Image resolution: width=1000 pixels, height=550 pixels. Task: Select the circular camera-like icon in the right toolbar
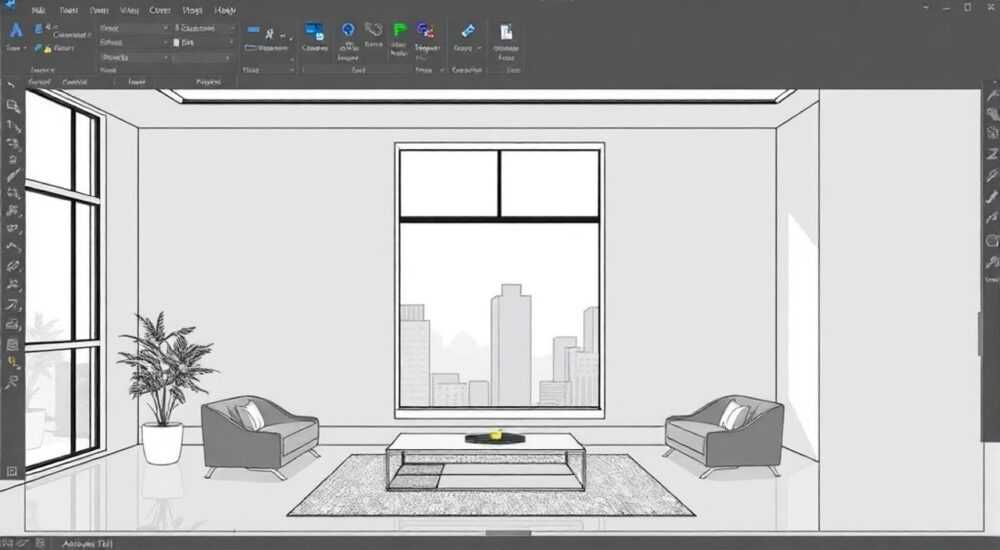click(x=992, y=241)
